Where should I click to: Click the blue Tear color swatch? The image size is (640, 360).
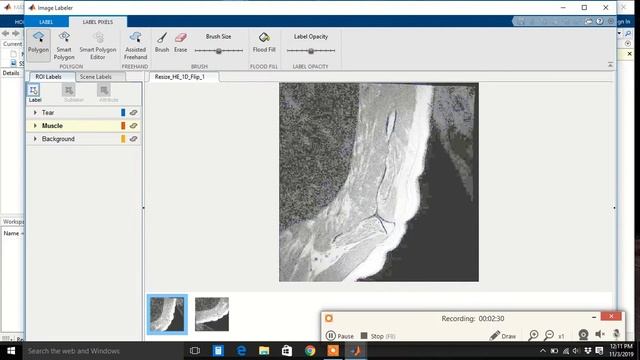[x=123, y=112]
